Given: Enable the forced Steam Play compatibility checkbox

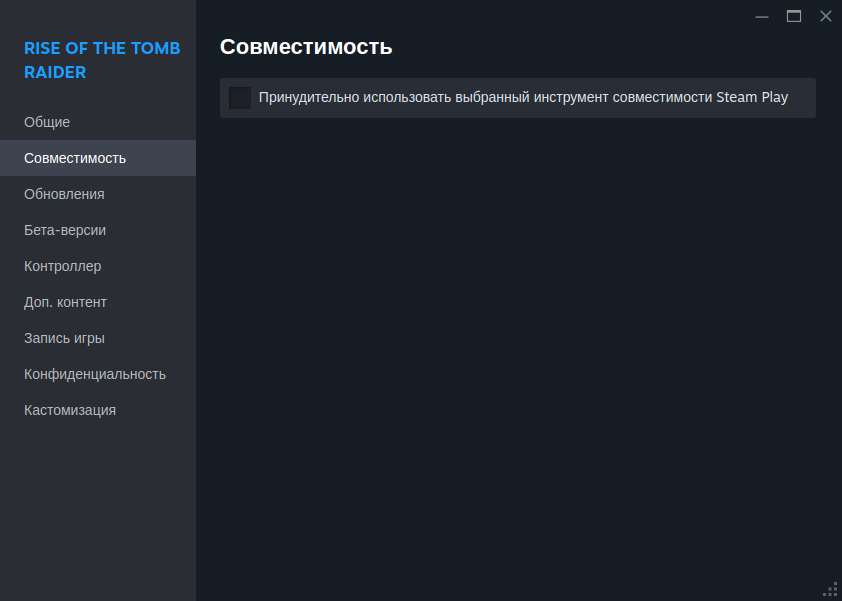Looking at the screenshot, I should point(240,98).
